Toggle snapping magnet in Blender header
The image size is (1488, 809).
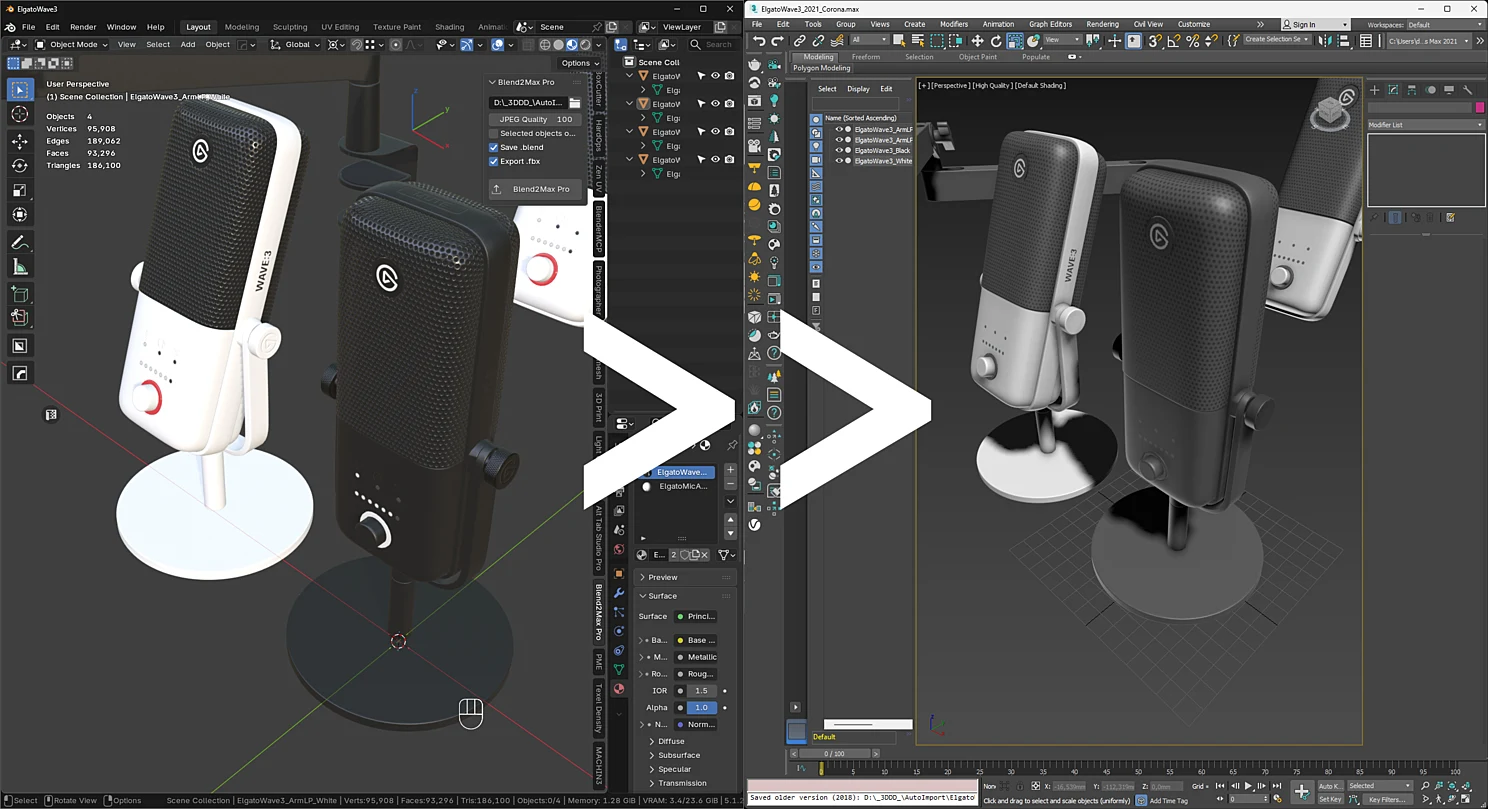358,44
